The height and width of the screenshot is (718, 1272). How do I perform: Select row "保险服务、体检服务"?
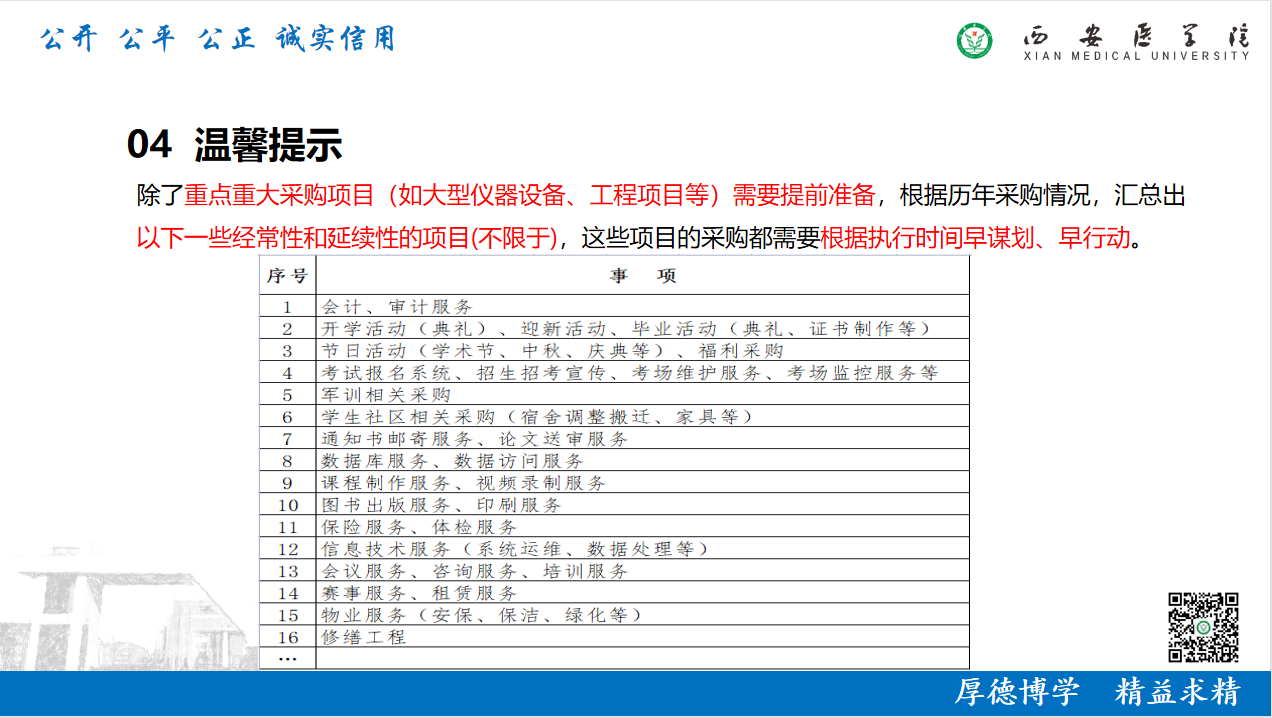pyautogui.click(x=614, y=527)
